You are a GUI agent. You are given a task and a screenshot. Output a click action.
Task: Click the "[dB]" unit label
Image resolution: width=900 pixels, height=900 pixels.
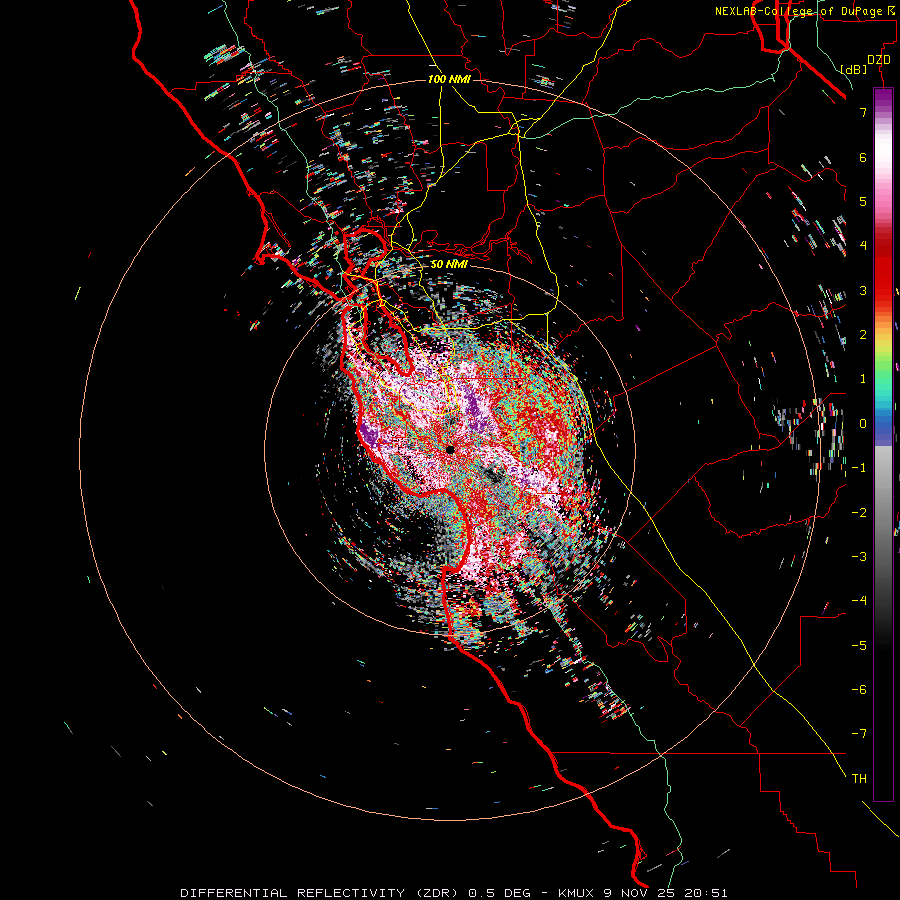854,69
